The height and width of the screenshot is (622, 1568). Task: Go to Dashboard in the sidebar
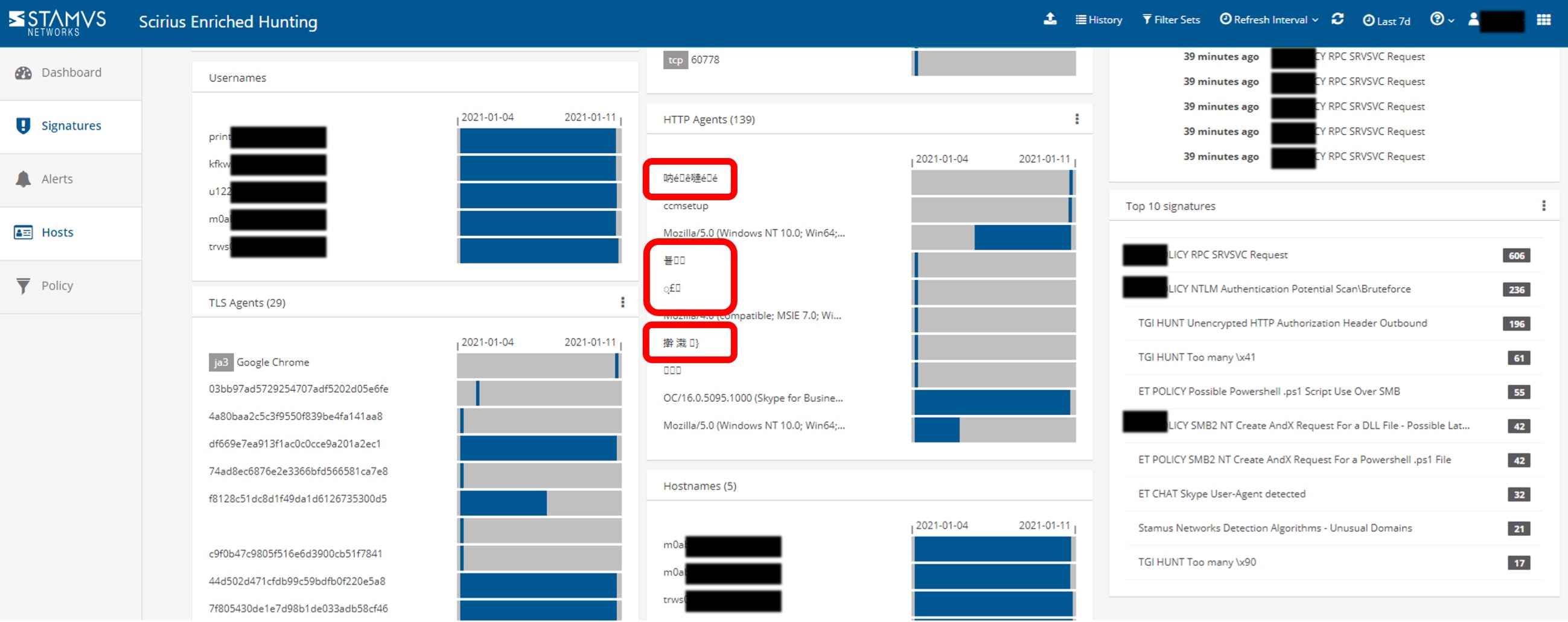tap(71, 72)
